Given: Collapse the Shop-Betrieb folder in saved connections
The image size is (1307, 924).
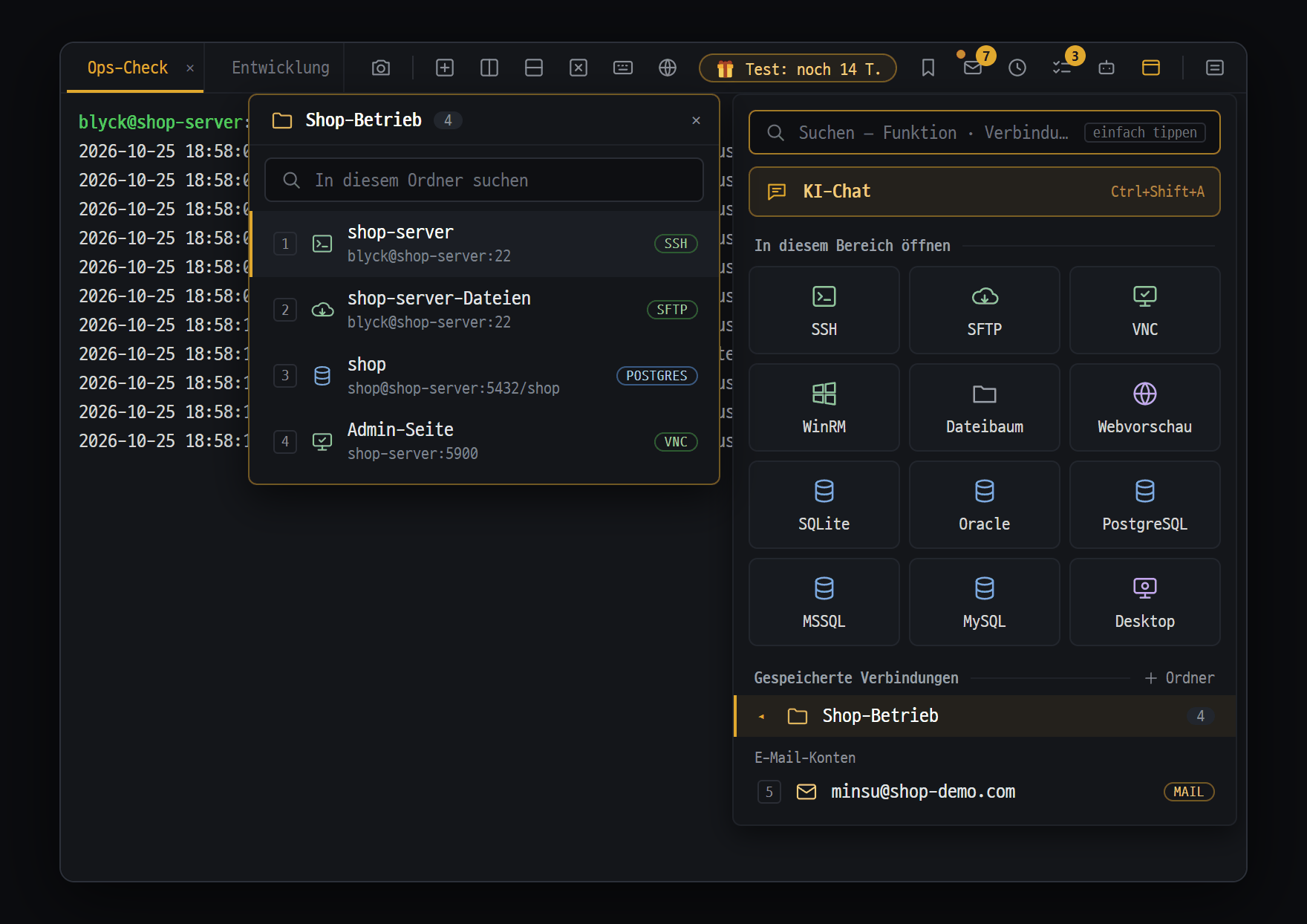Looking at the screenshot, I should click(985, 716).
